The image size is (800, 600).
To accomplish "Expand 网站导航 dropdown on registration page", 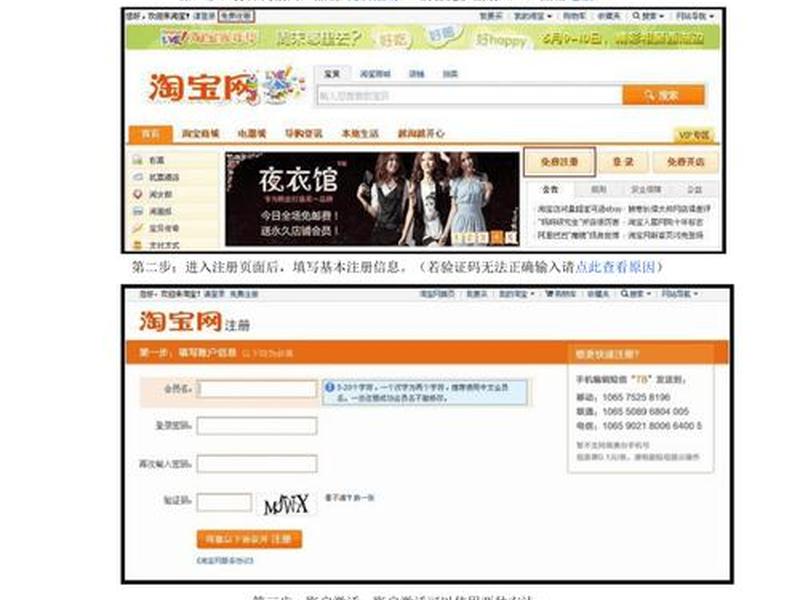I will point(680,294).
